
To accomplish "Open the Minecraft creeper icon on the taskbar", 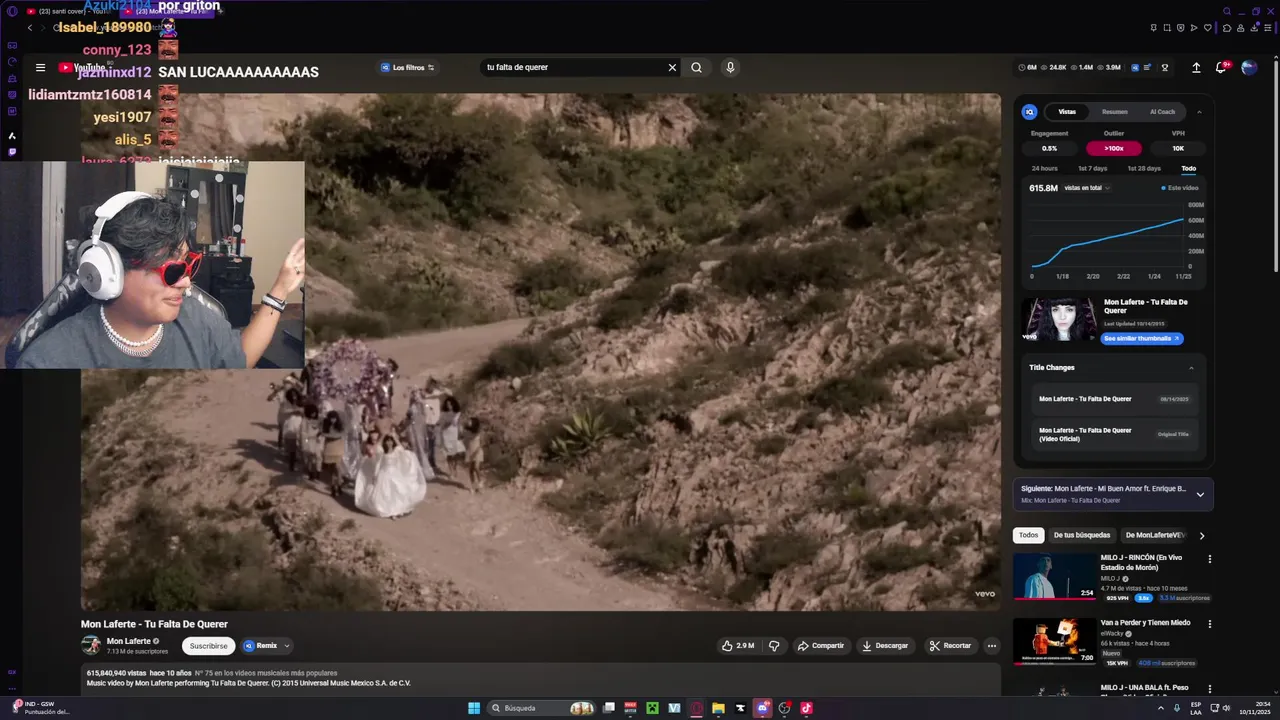I will point(652,708).
